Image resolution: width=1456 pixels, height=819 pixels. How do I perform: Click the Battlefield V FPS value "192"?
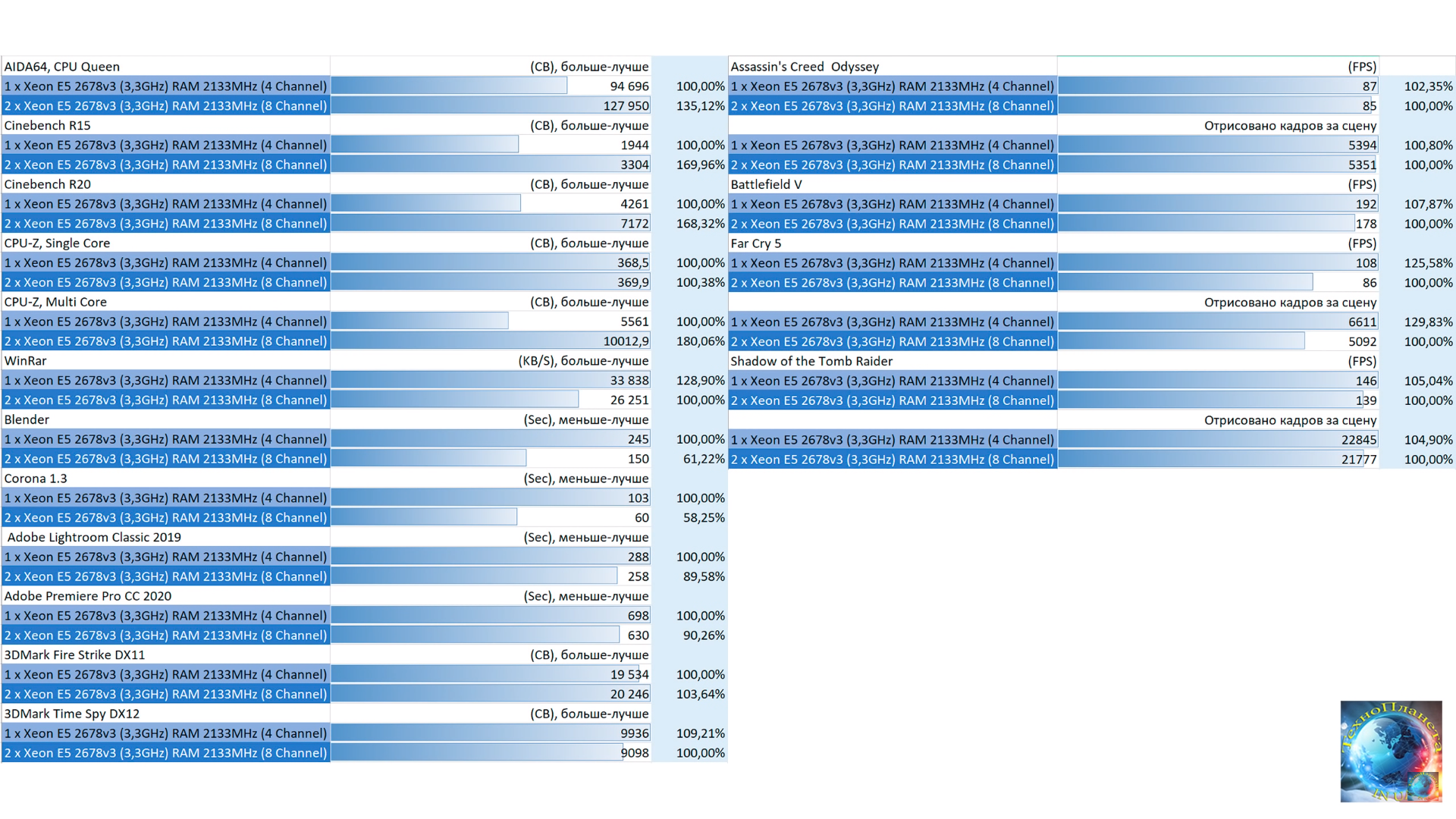(1367, 204)
